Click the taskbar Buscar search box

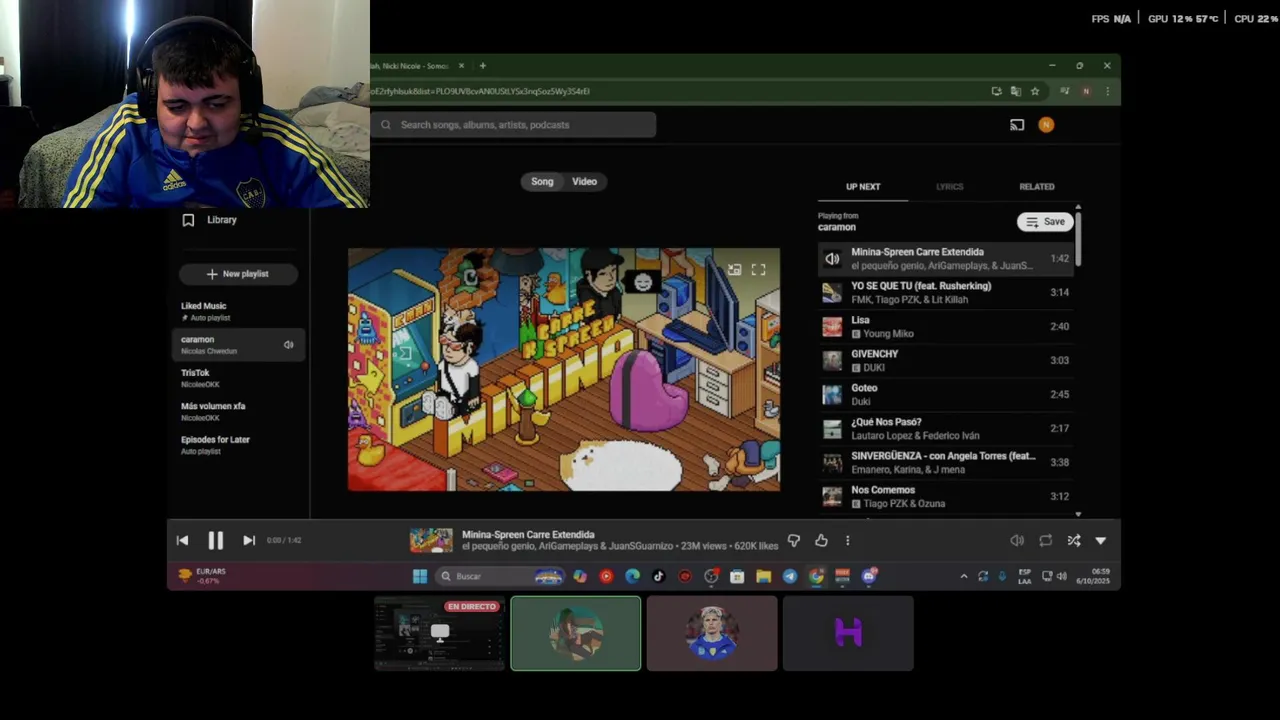500,576
